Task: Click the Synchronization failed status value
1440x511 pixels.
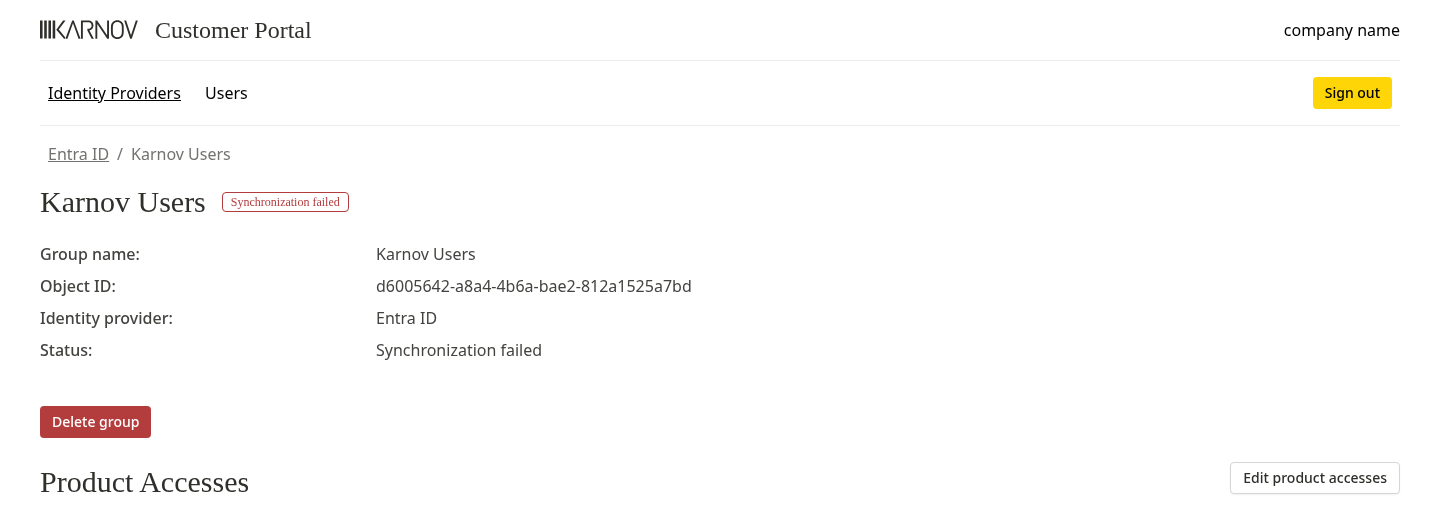Action: click(459, 350)
